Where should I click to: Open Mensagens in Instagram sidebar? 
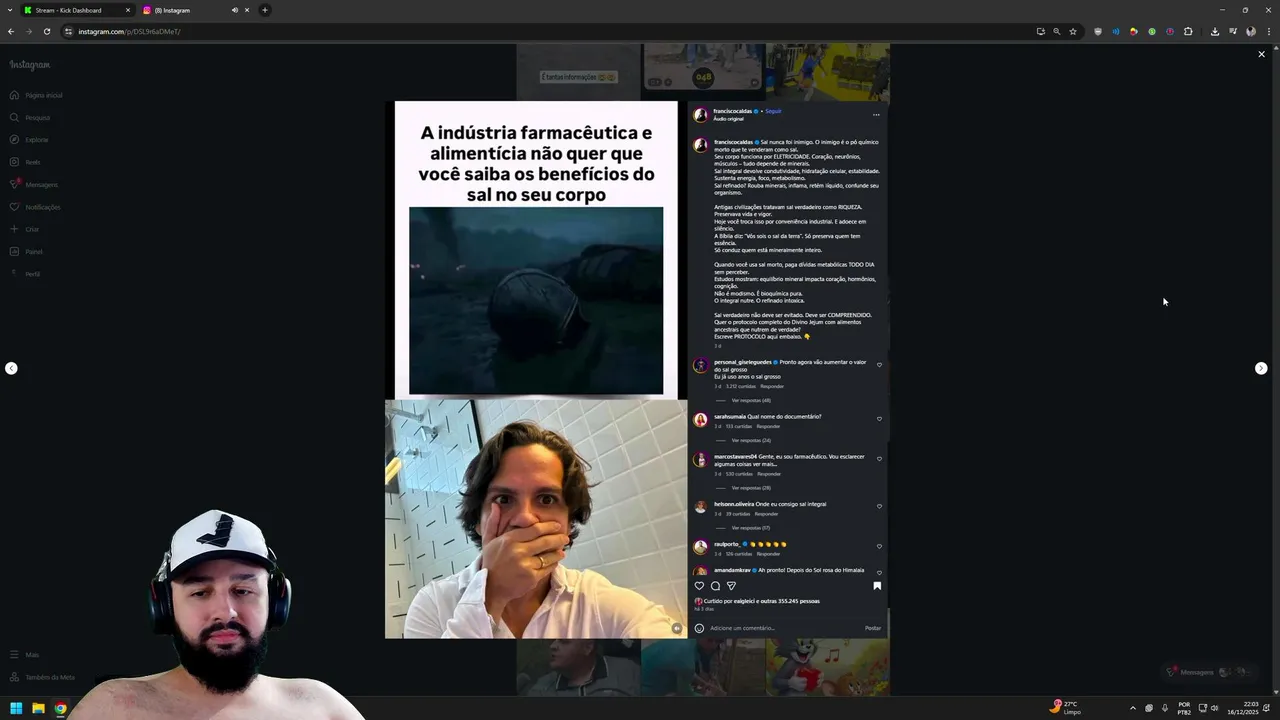[34, 184]
